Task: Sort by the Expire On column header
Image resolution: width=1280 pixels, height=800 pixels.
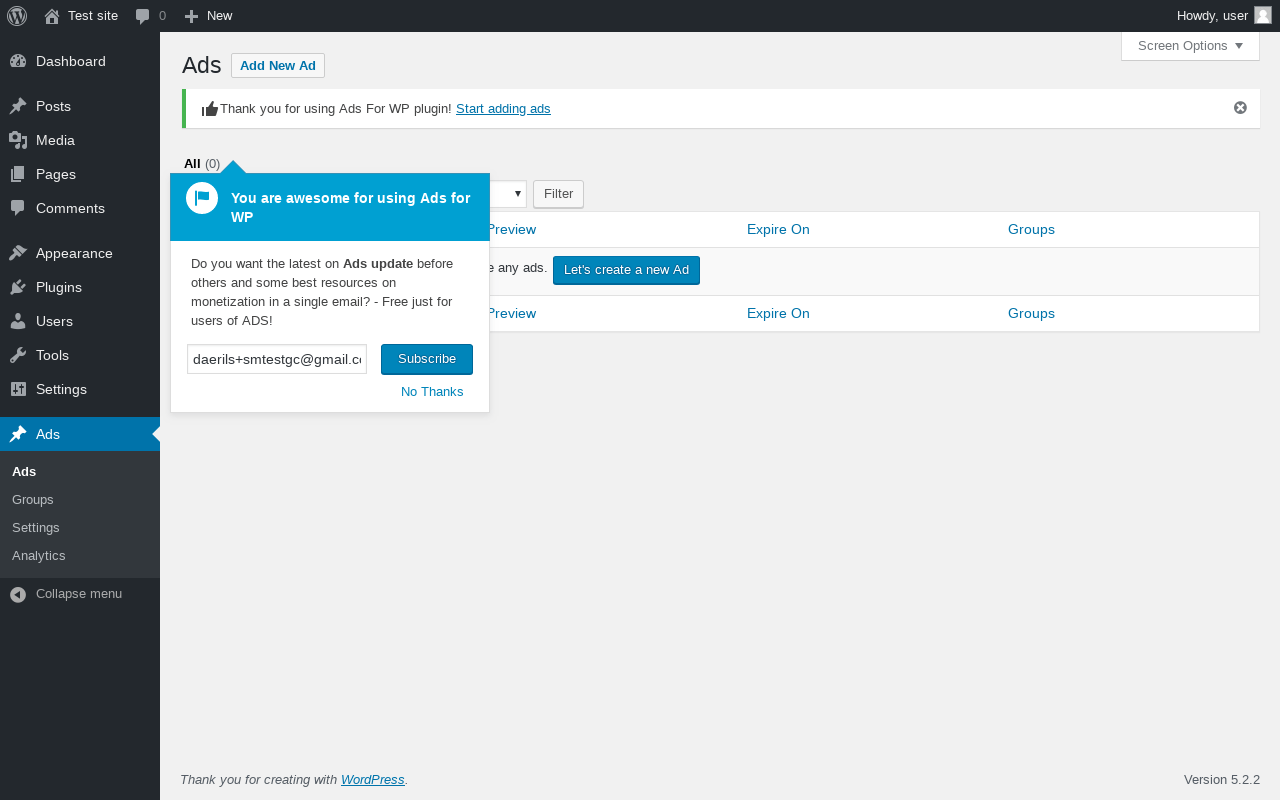Action: pos(778,229)
